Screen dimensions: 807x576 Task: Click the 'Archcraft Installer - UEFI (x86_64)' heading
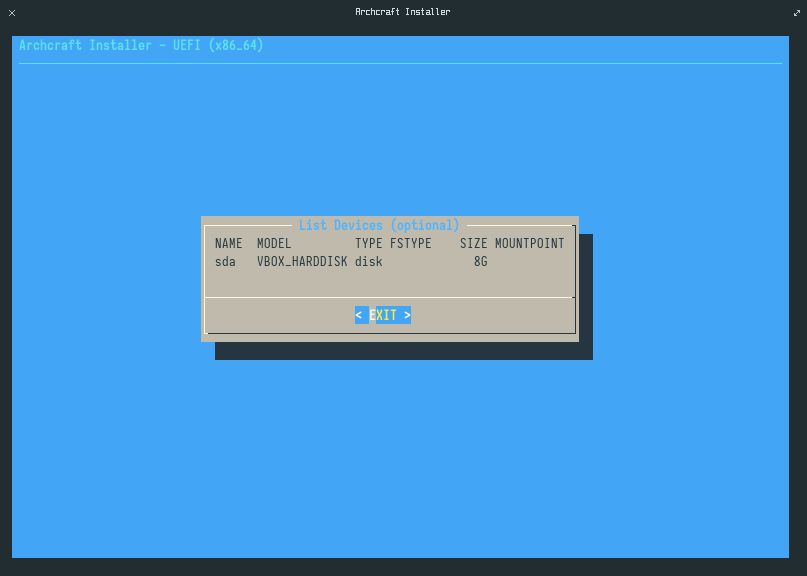[141, 45]
